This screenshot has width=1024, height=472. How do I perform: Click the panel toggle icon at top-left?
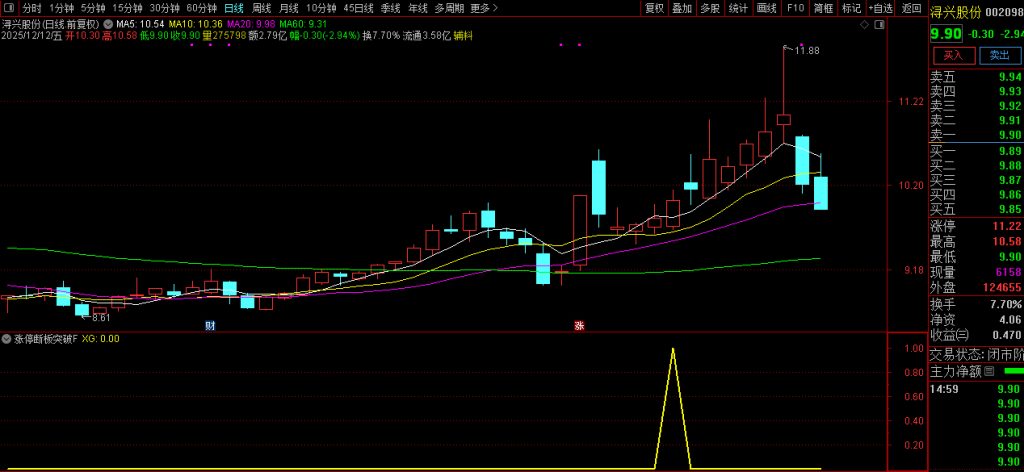9,7
